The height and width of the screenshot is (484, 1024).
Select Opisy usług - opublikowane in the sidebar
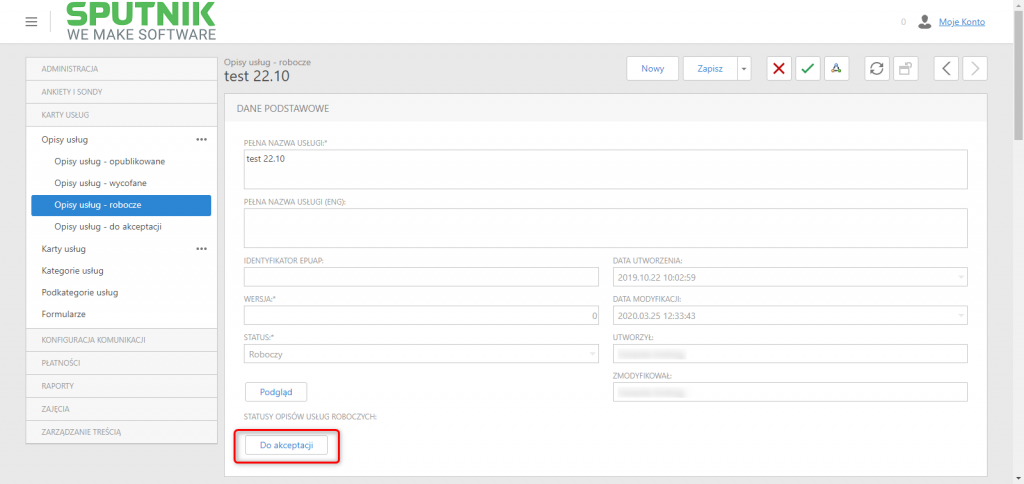click(x=110, y=161)
